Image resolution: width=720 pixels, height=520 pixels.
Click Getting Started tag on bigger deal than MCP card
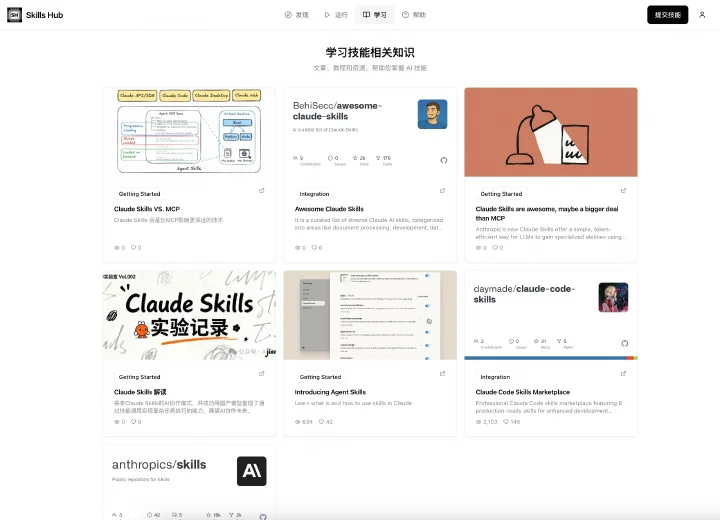501,194
